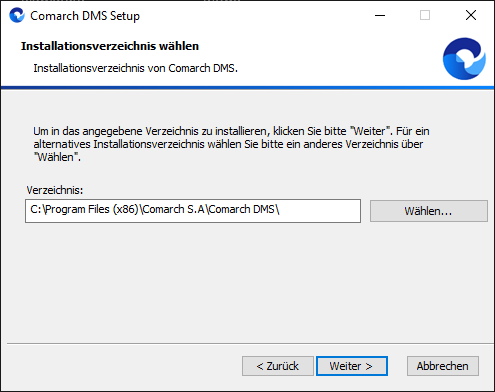Click the Comarch DMS title bar icon
495x392 pixels.
coord(17,15)
